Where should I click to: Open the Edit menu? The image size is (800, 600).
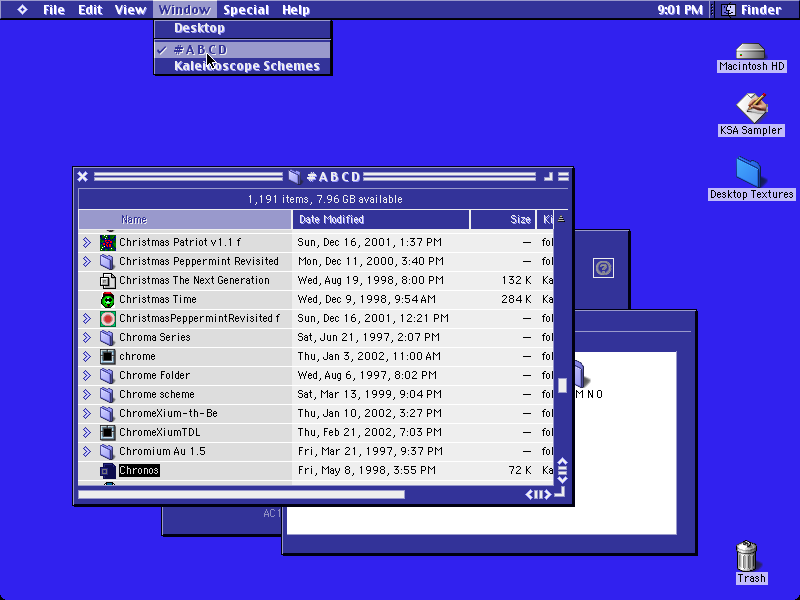[90, 10]
